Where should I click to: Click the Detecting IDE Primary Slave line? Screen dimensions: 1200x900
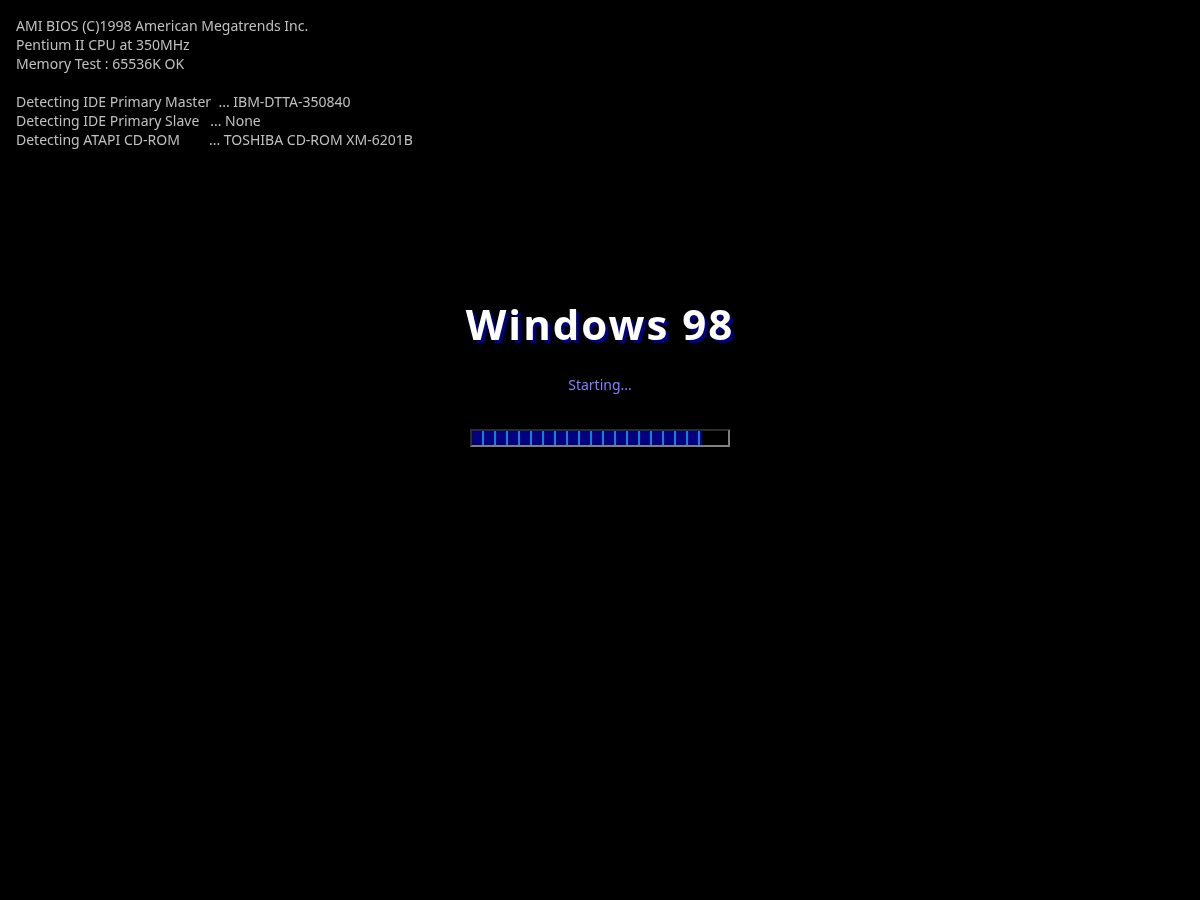[138, 121]
